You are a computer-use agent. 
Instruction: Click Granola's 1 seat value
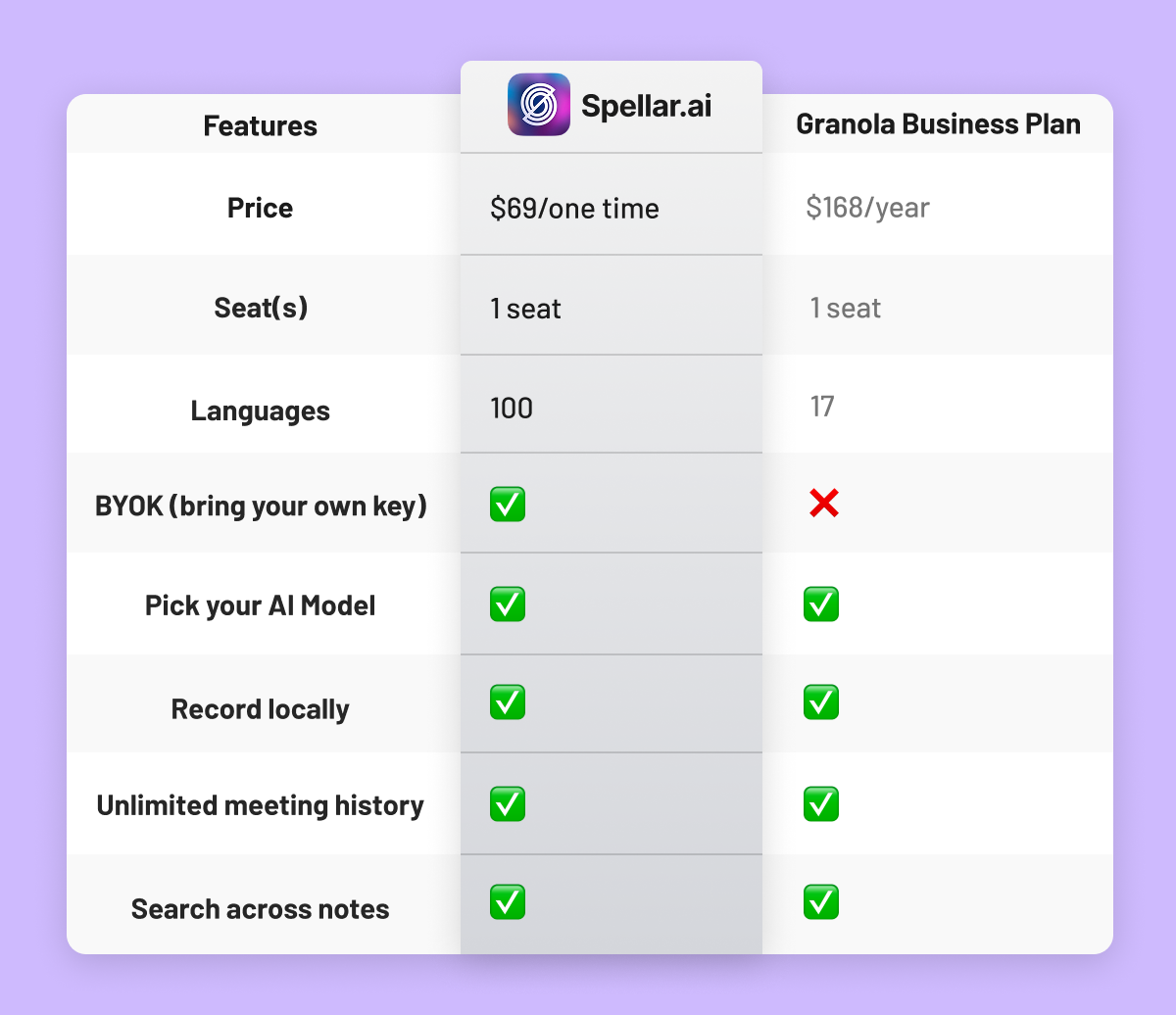pyautogui.click(x=845, y=309)
